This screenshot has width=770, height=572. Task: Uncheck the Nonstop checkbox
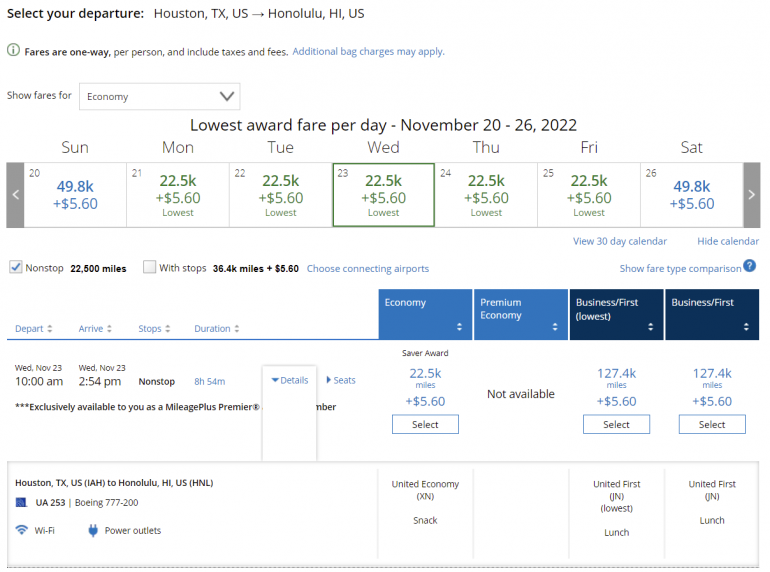[x=16, y=267]
